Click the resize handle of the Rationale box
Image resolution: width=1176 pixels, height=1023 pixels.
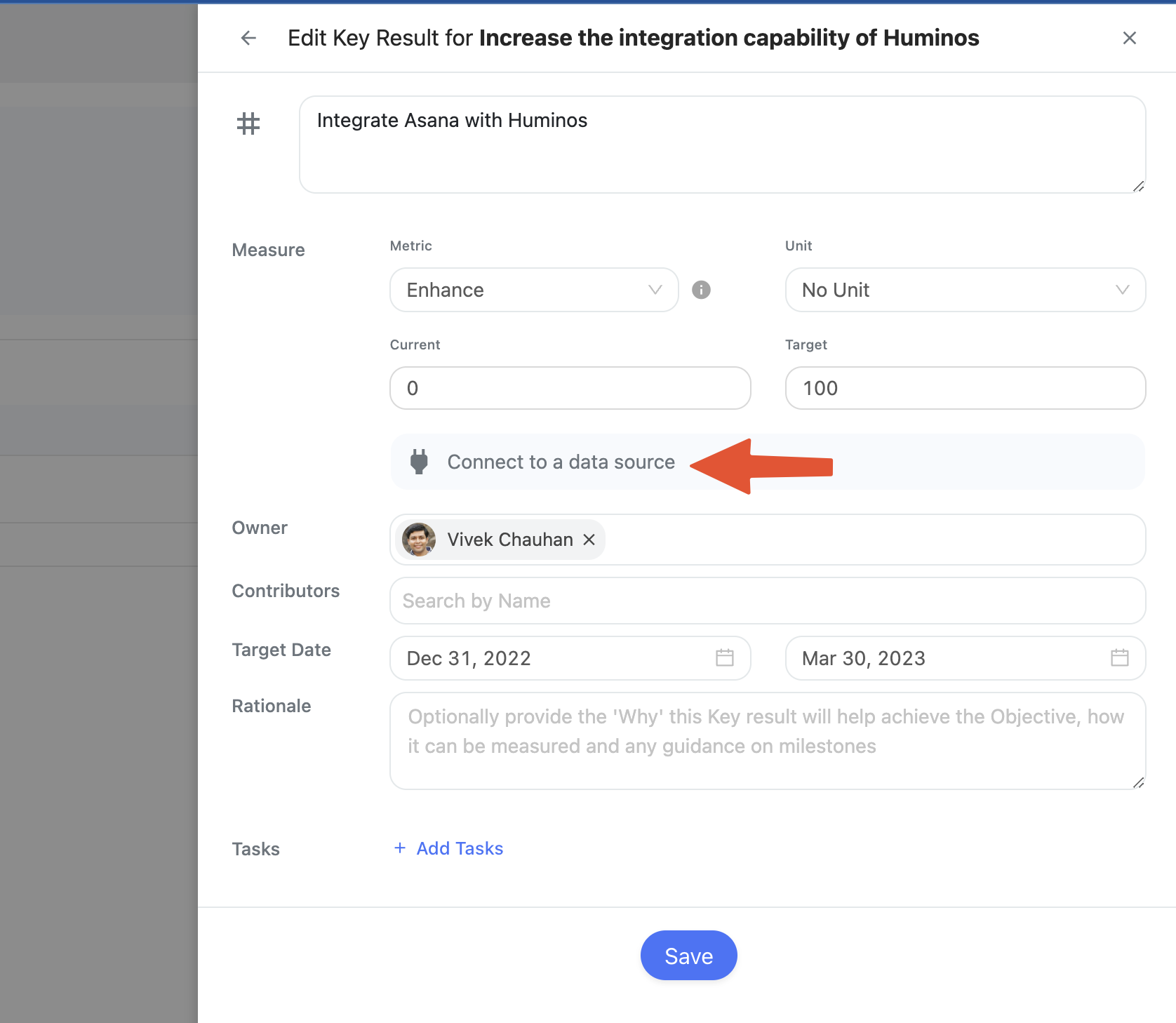[x=1138, y=782]
